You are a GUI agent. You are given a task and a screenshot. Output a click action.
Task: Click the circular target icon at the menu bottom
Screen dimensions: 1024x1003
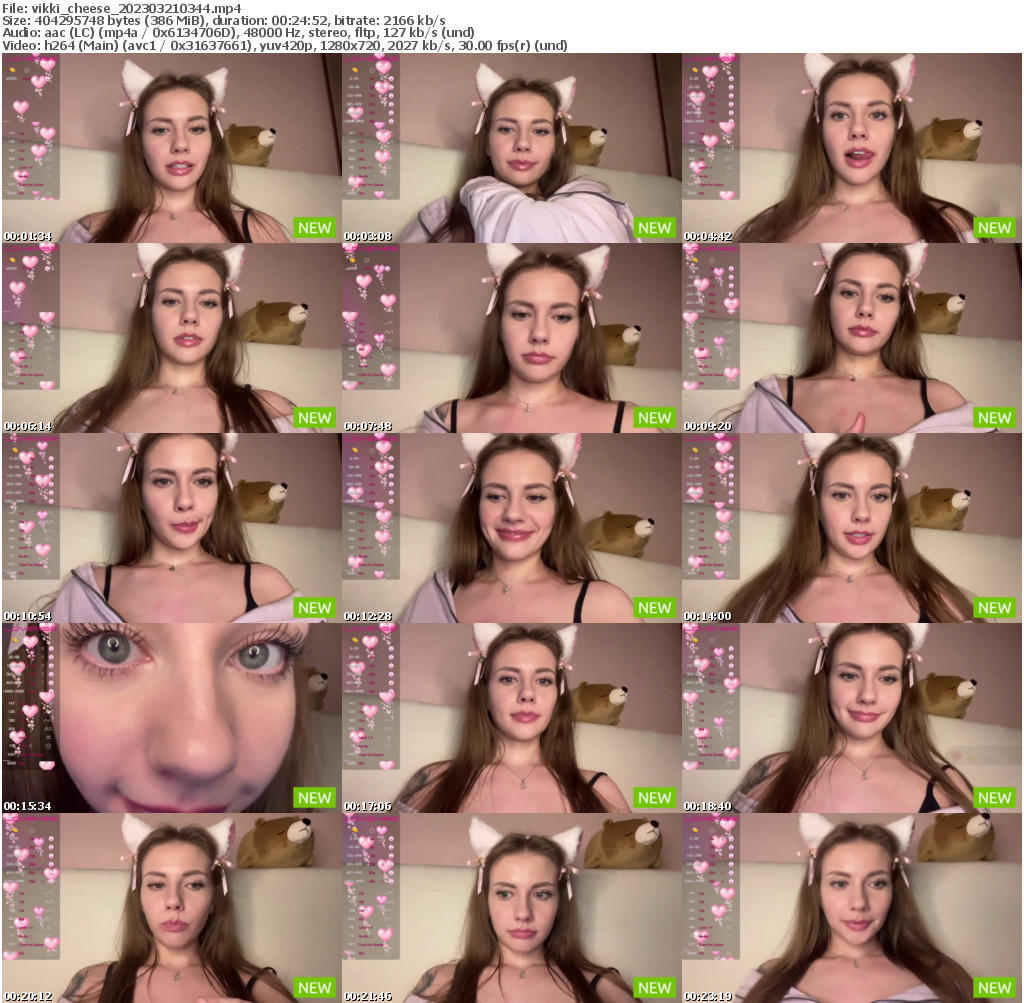coord(48,194)
